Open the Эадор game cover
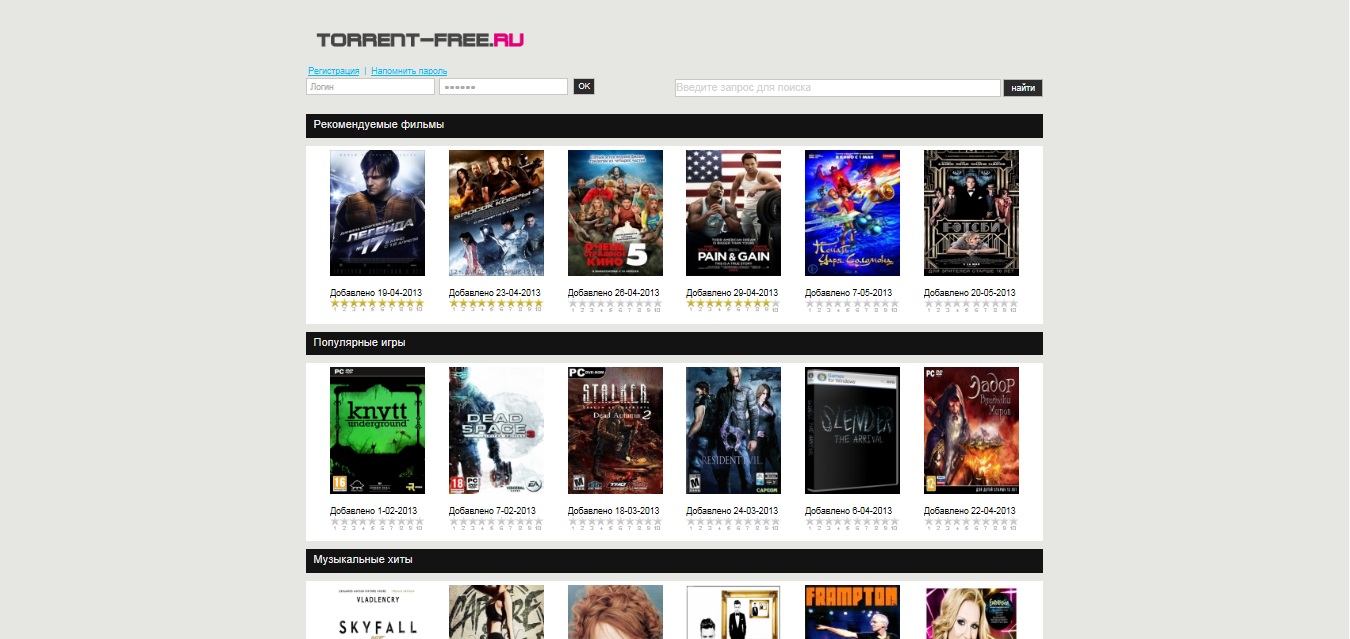 [x=971, y=430]
